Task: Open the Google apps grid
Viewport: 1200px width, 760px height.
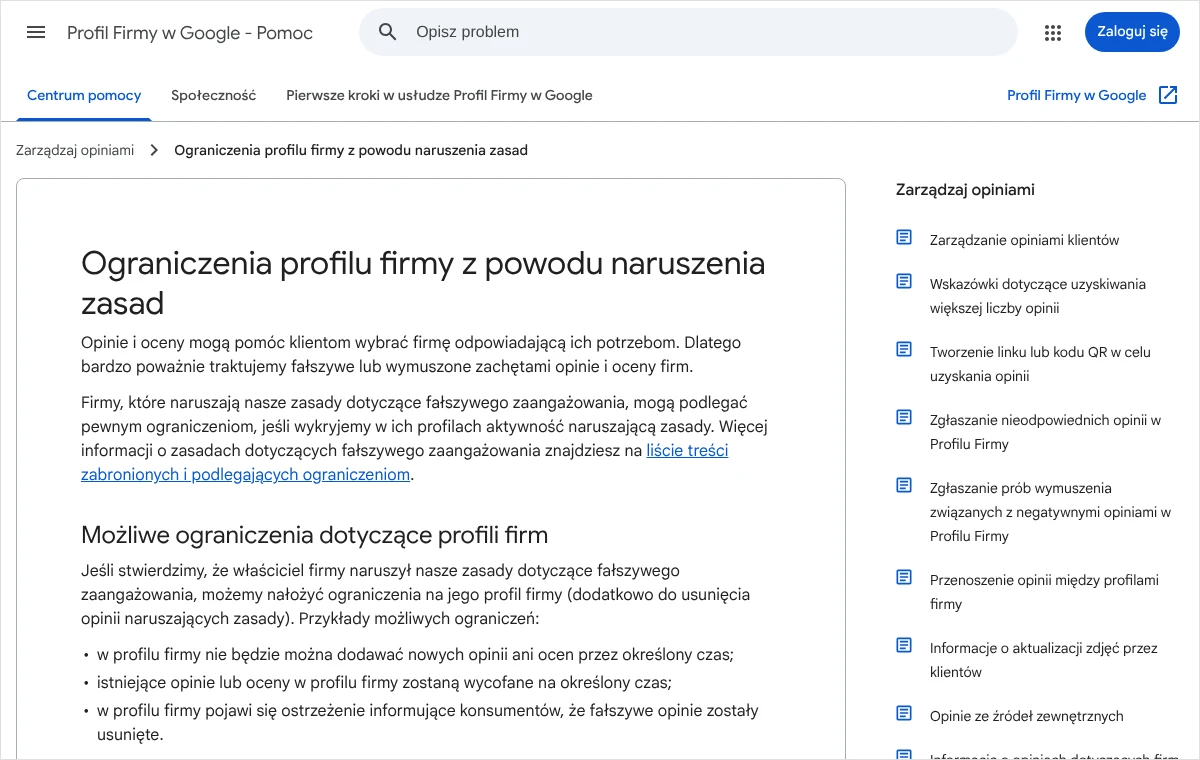Action: pos(1052,32)
